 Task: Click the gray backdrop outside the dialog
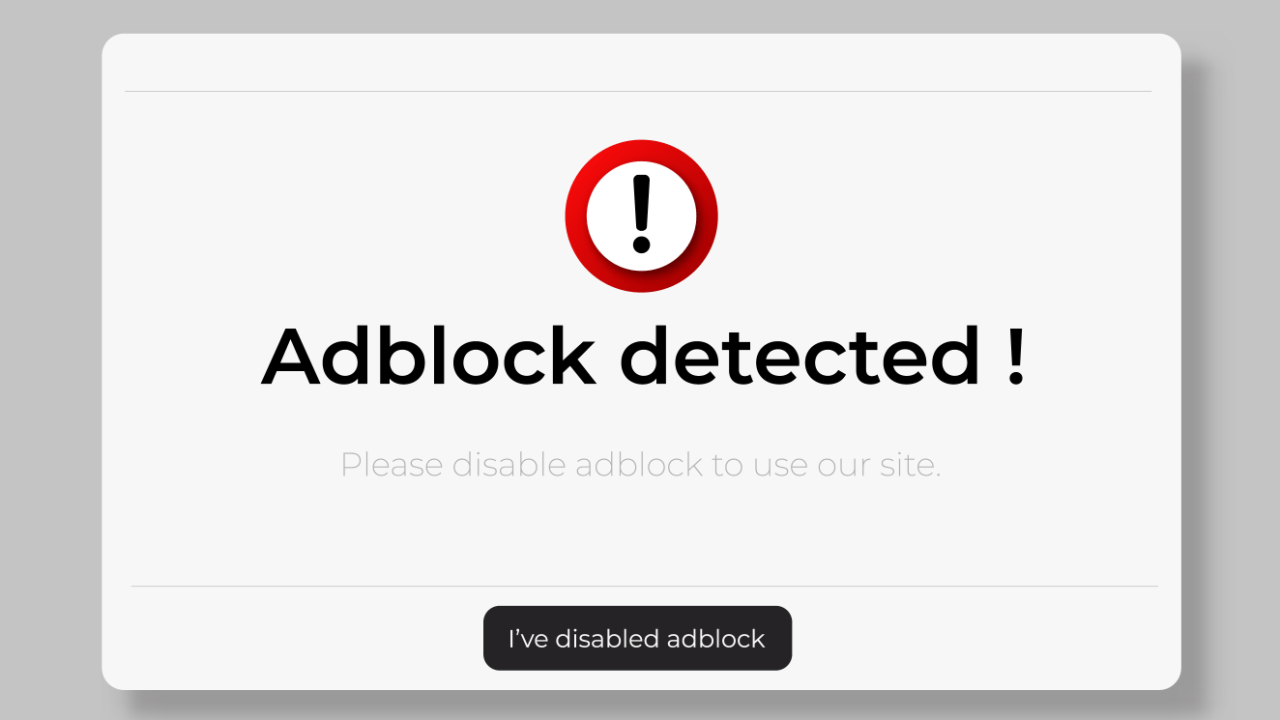click(50, 360)
